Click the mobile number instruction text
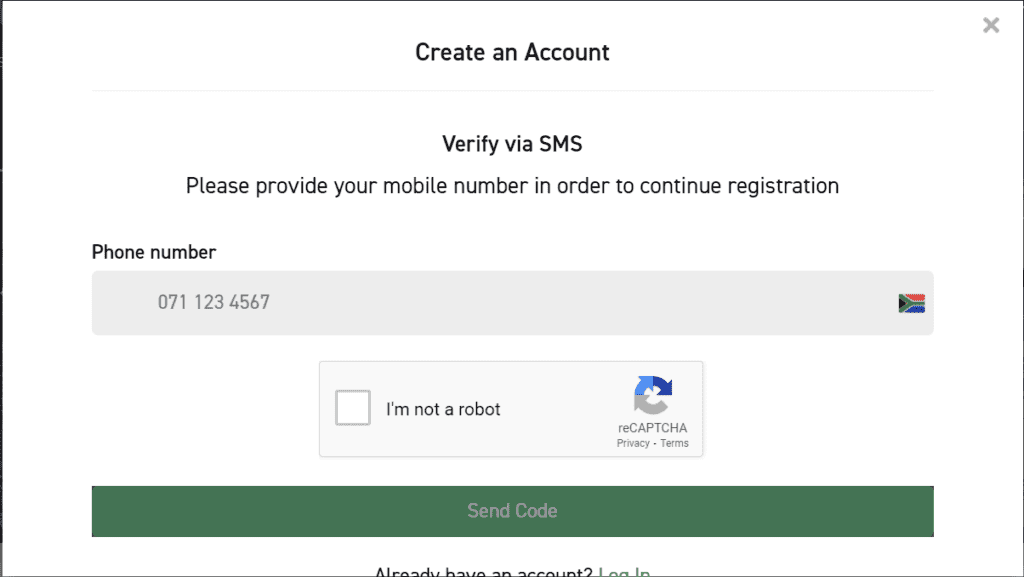The image size is (1024, 577). coord(512,186)
